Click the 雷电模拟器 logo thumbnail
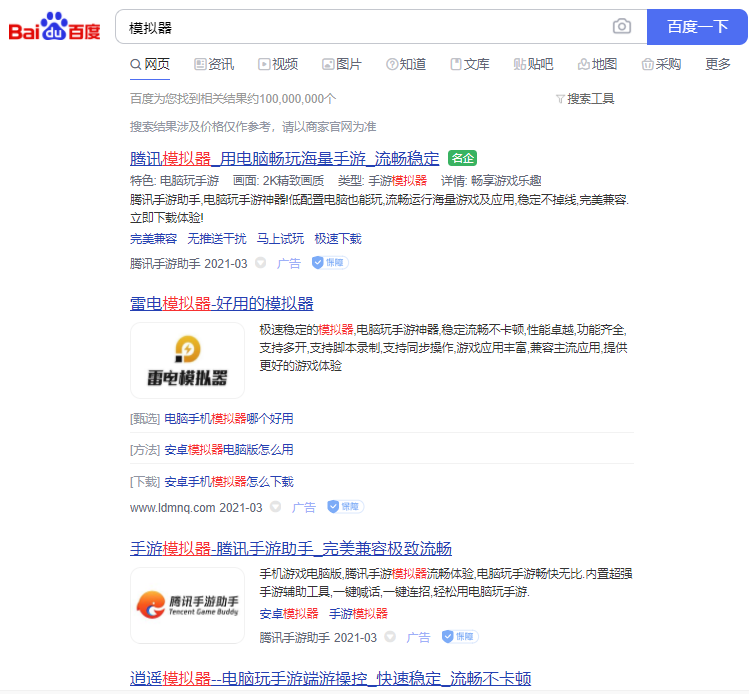The width and height of the screenshot is (749, 694). point(187,361)
